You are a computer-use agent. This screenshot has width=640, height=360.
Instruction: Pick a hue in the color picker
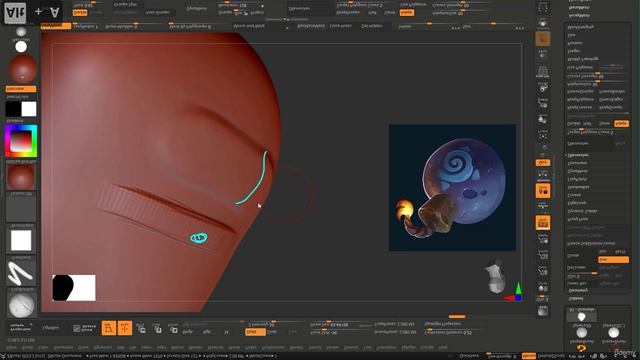21,141
